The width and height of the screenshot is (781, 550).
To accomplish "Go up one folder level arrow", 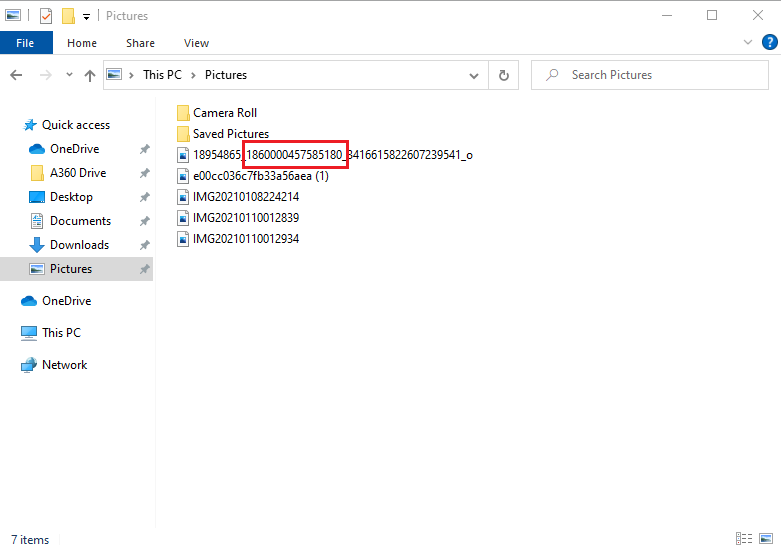I will click(x=90, y=75).
